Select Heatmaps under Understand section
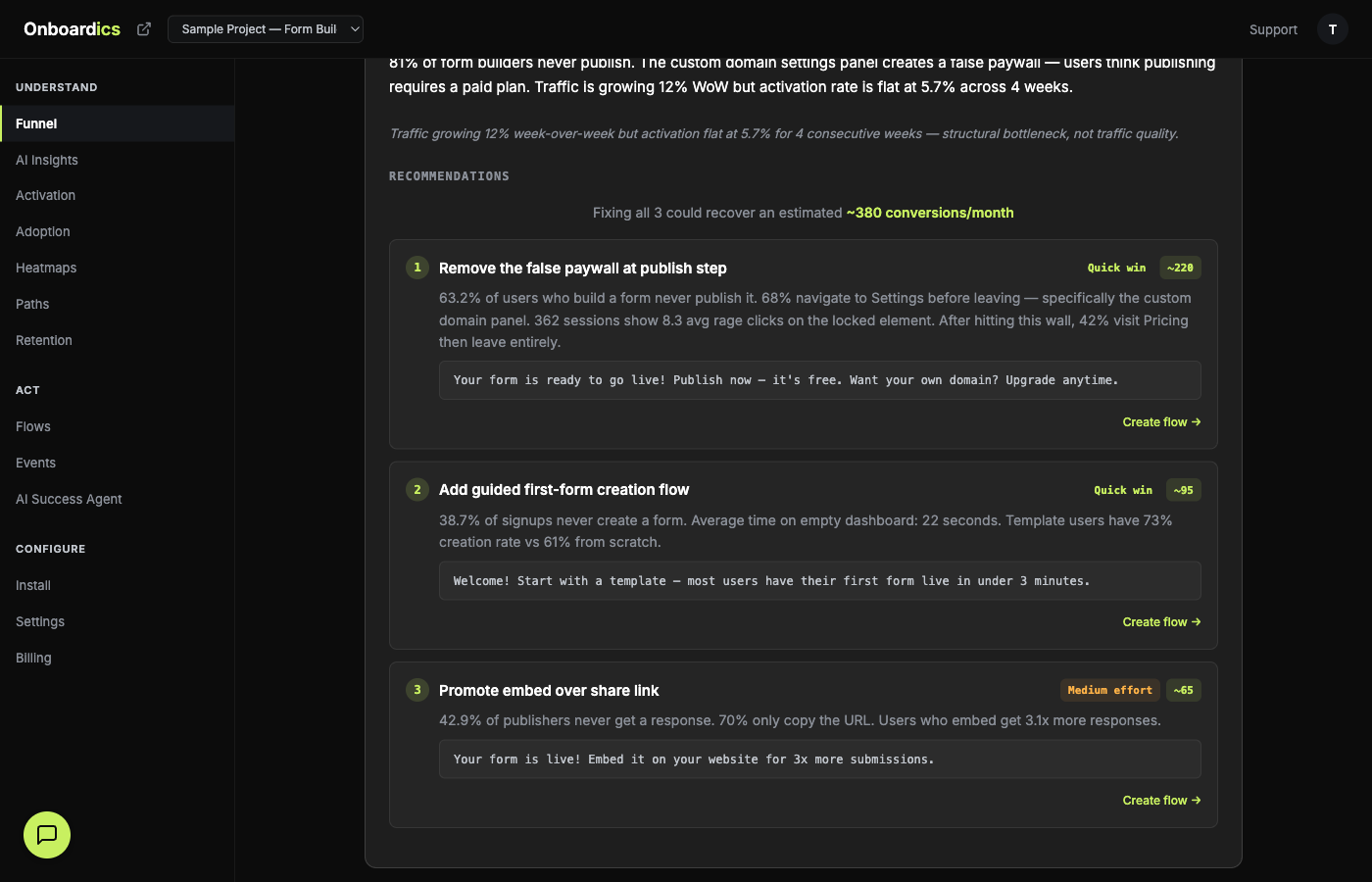The image size is (1372, 882). coord(45,268)
